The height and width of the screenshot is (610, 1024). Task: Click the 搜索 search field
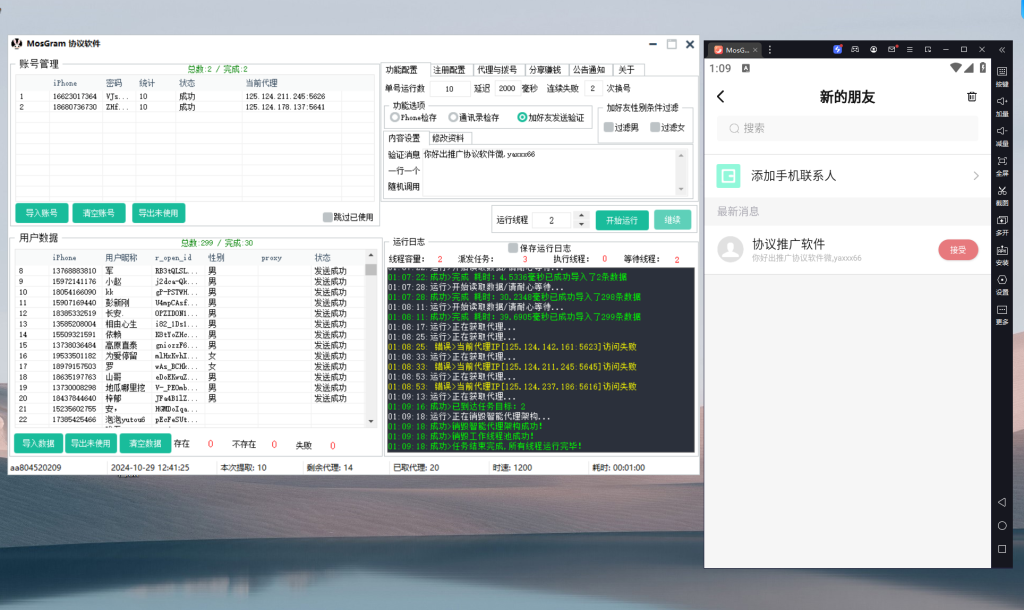coord(846,128)
